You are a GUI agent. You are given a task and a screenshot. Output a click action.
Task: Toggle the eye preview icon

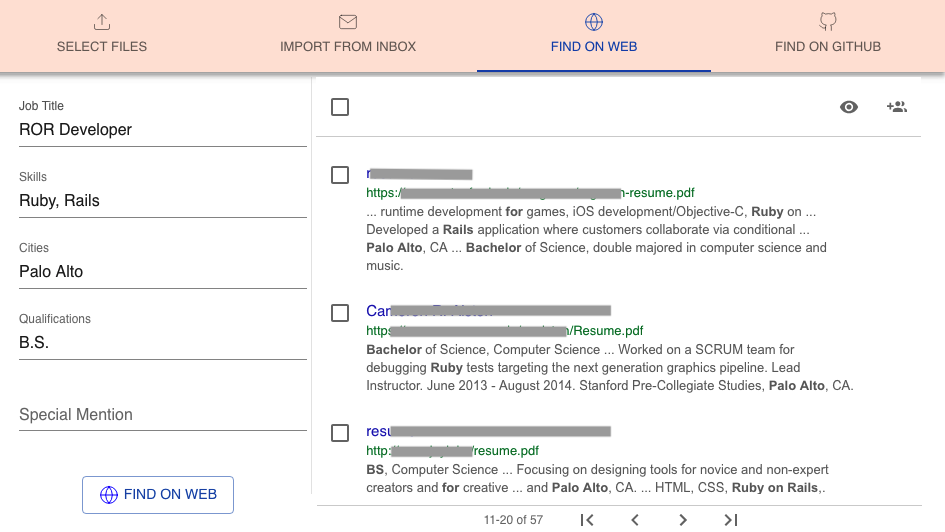tap(849, 107)
